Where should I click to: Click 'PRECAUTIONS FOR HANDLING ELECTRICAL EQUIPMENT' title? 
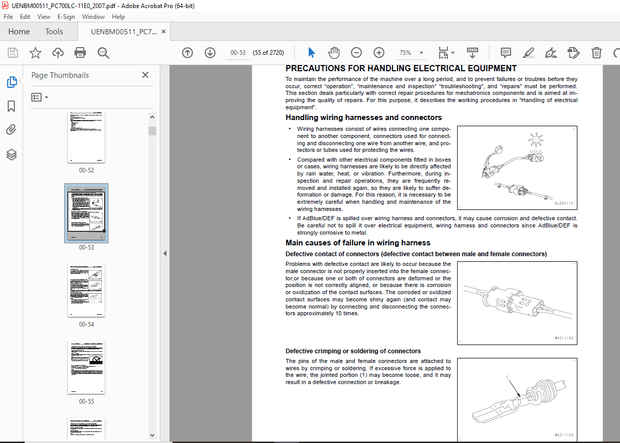(x=401, y=68)
